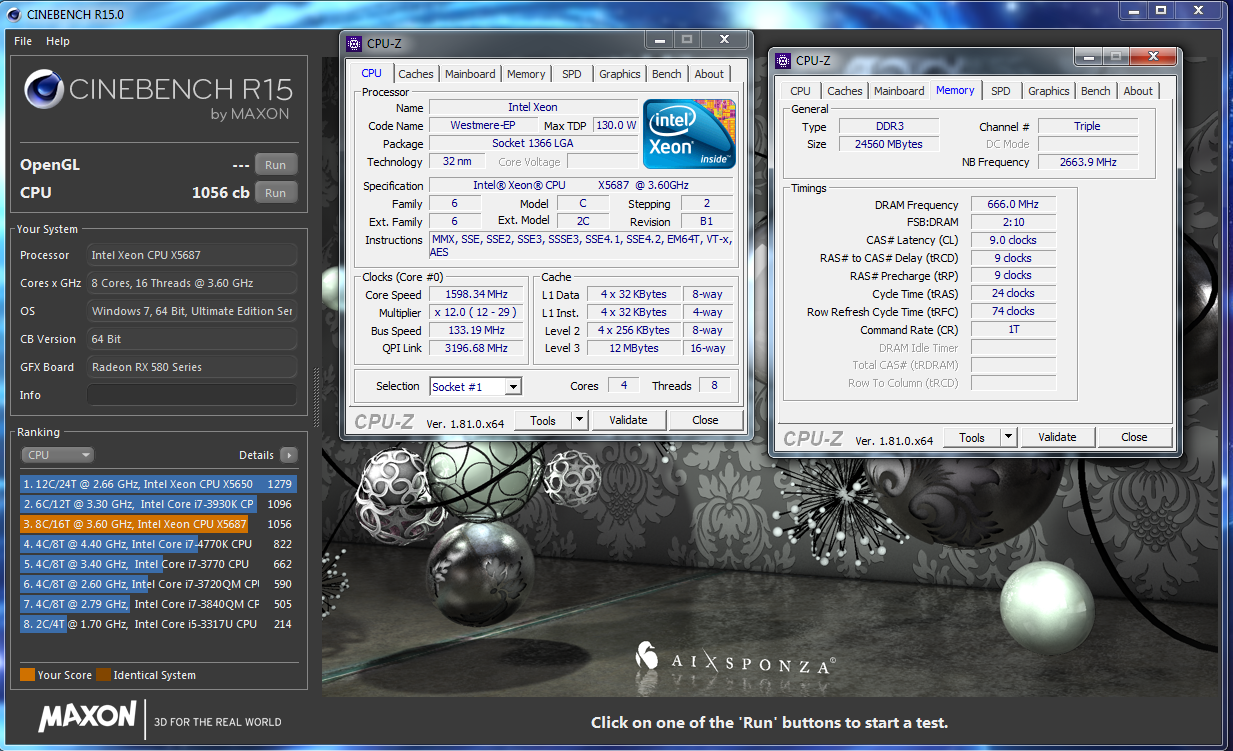
Task: Switch to Graphics tab in CPU-Z Memory window
Action: coord(1049,91)
